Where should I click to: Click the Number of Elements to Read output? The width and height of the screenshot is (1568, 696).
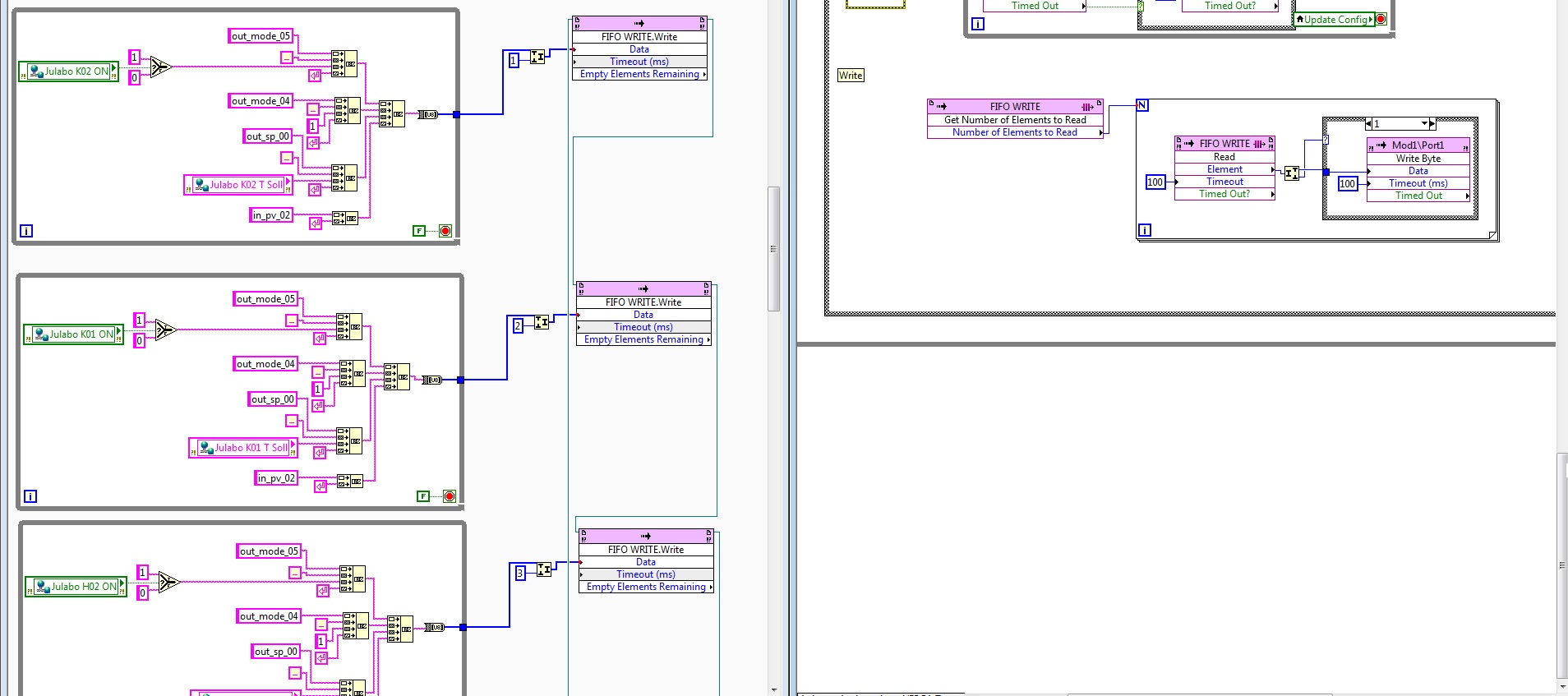1015,132
